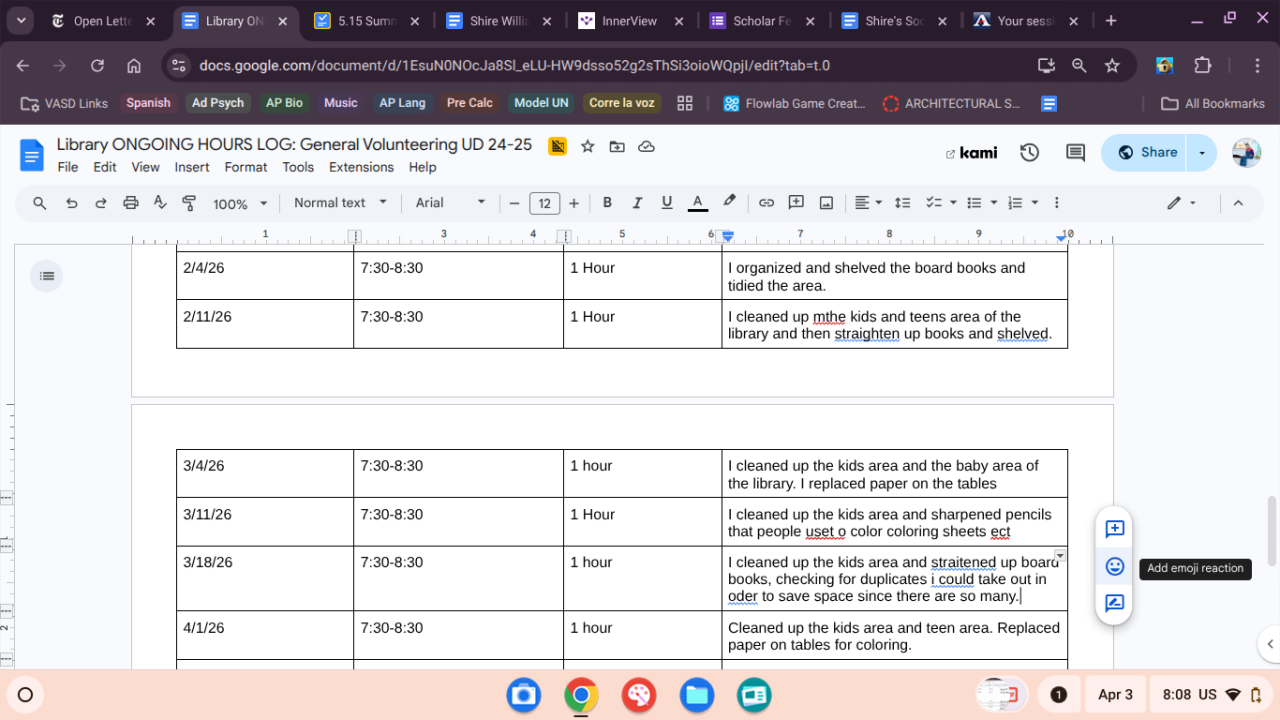This screenshot has height=720, width=1280.
Task: Toggle bold formatting
Action: point(607,203)
